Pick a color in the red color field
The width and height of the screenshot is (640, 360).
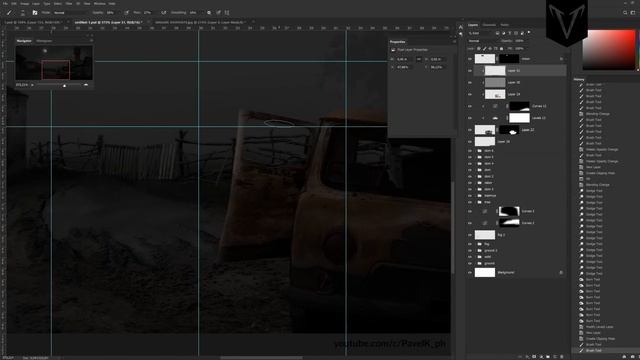[609, 50]
